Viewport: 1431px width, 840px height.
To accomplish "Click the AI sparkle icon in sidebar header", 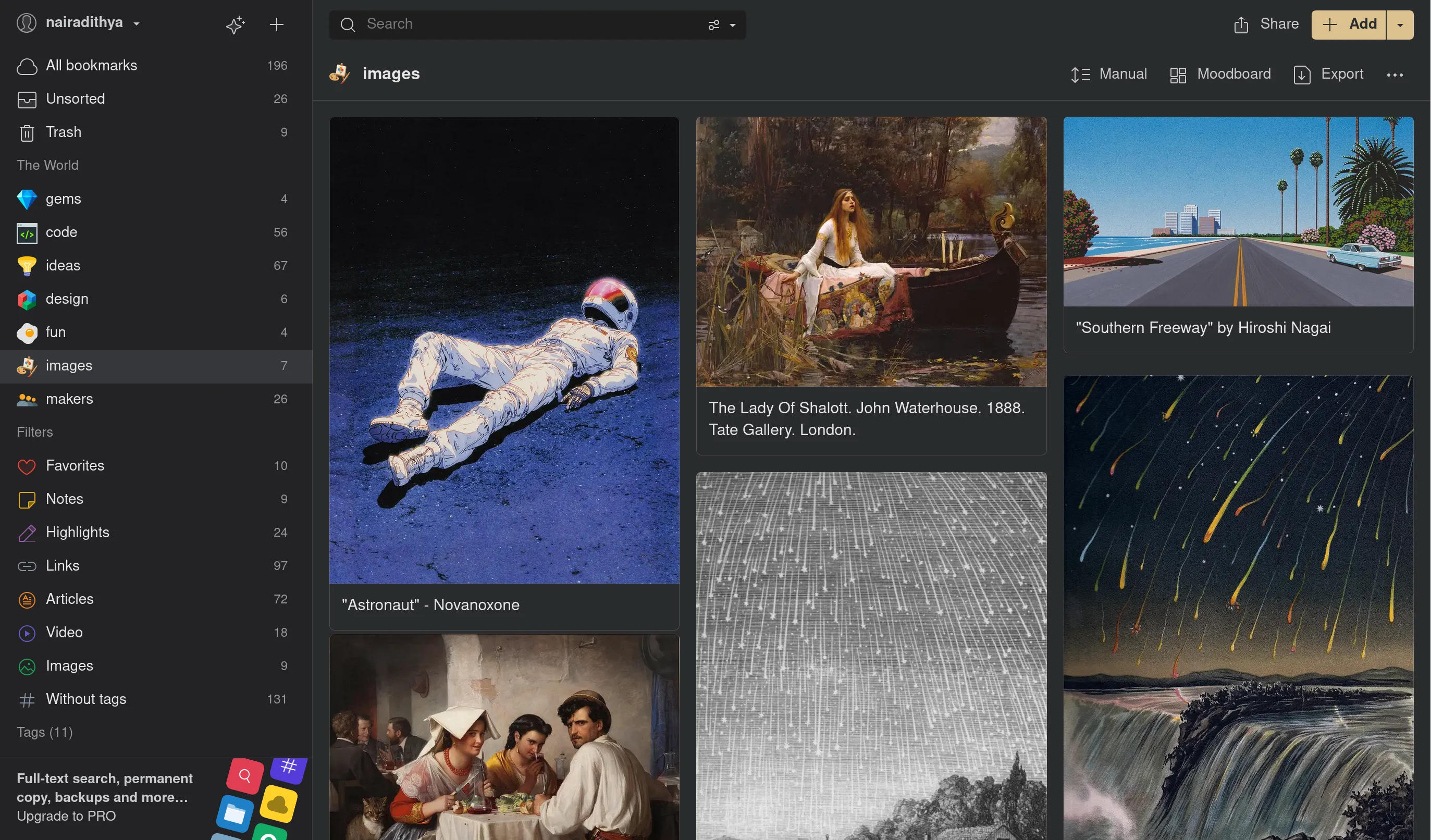I will (x=235, y=24).
